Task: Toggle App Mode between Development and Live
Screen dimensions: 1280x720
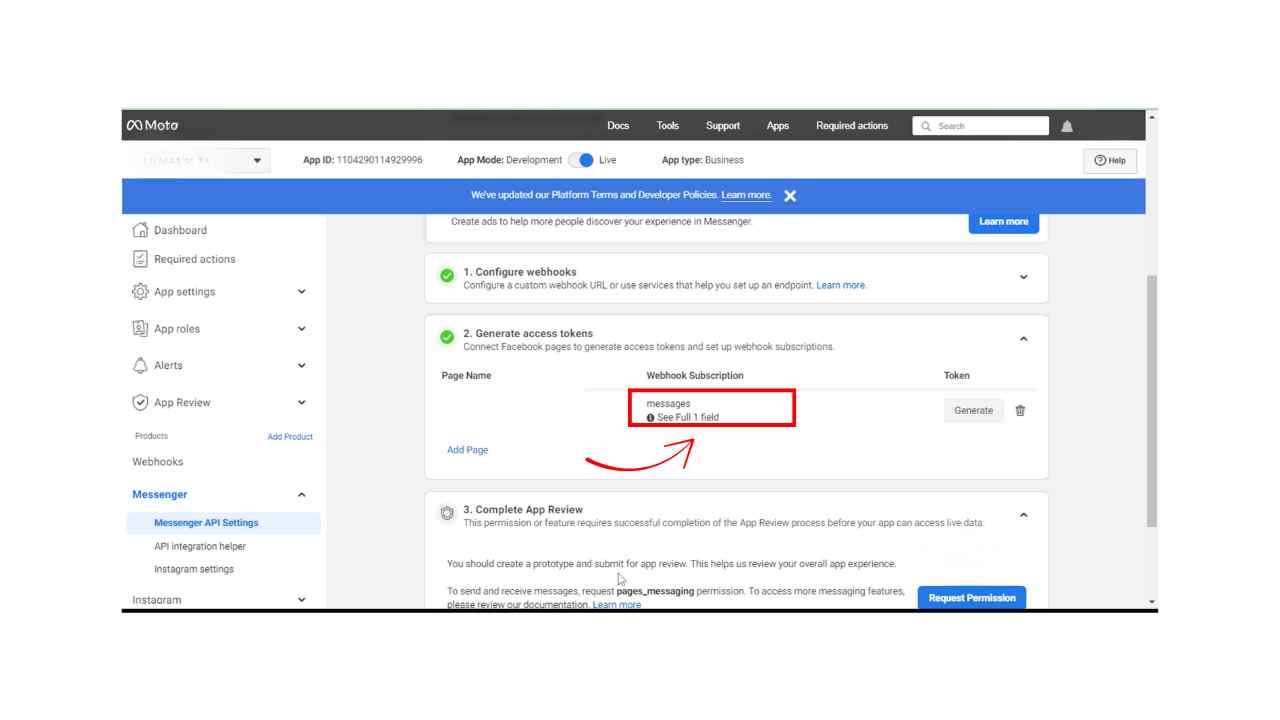Action: pyautogui.click(x=581, y=160)
